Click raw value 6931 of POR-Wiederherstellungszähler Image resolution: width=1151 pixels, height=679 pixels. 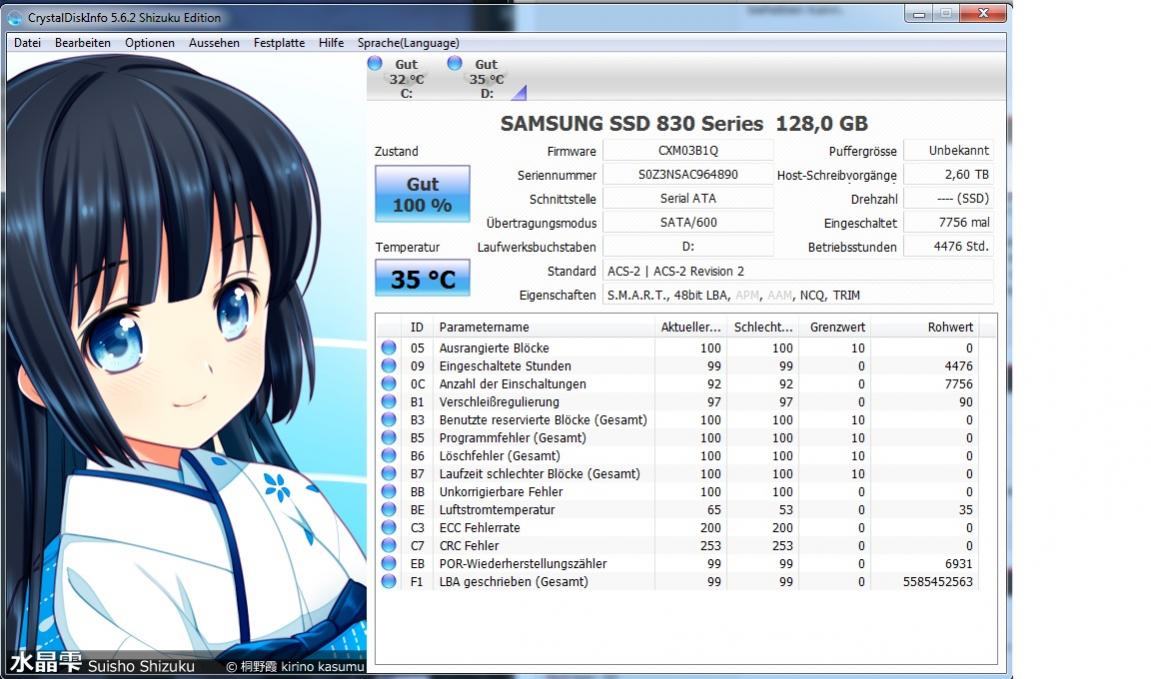[x=958, y=564]
